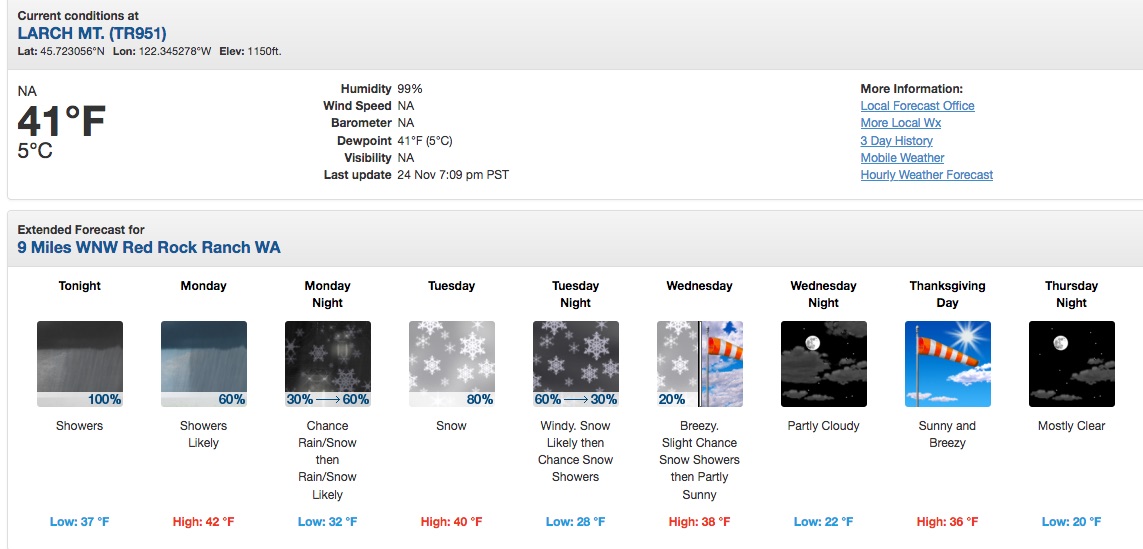Open the Mobile Weather link
1143x549 pixels.
tap(902, 157)
